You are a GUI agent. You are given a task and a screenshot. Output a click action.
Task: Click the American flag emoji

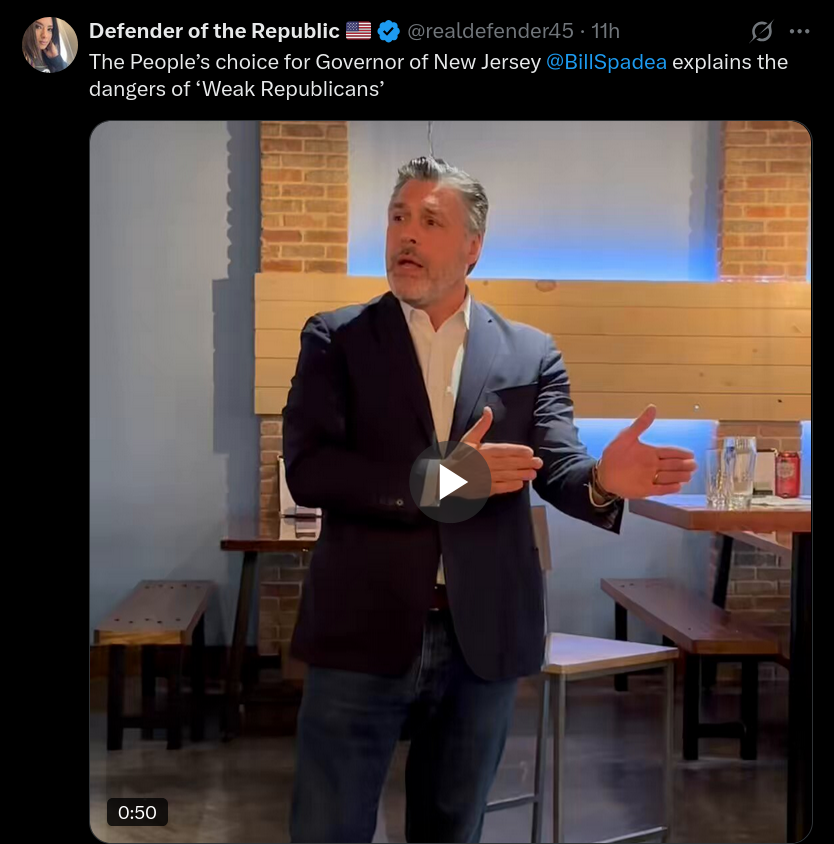(x=358, y=31)
